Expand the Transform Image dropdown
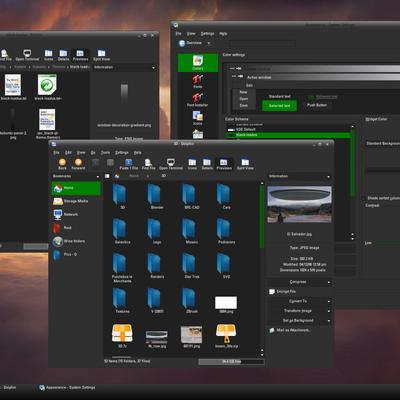 coord(300,311)
